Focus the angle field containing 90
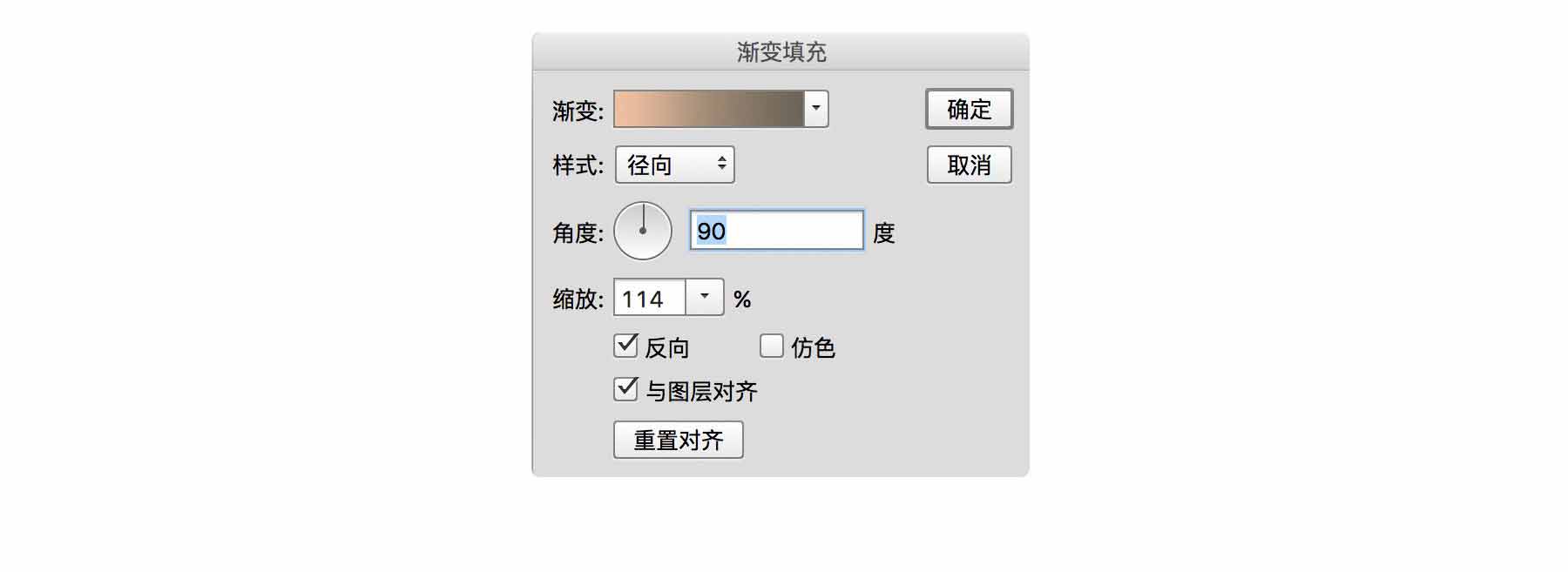 pos(776,232)
